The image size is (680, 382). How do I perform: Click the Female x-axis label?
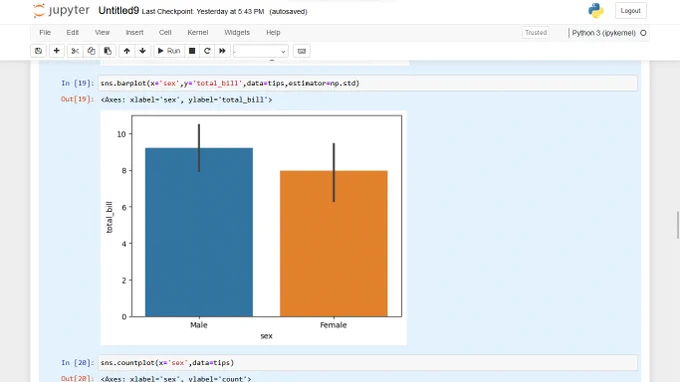(x=333, y=325)
